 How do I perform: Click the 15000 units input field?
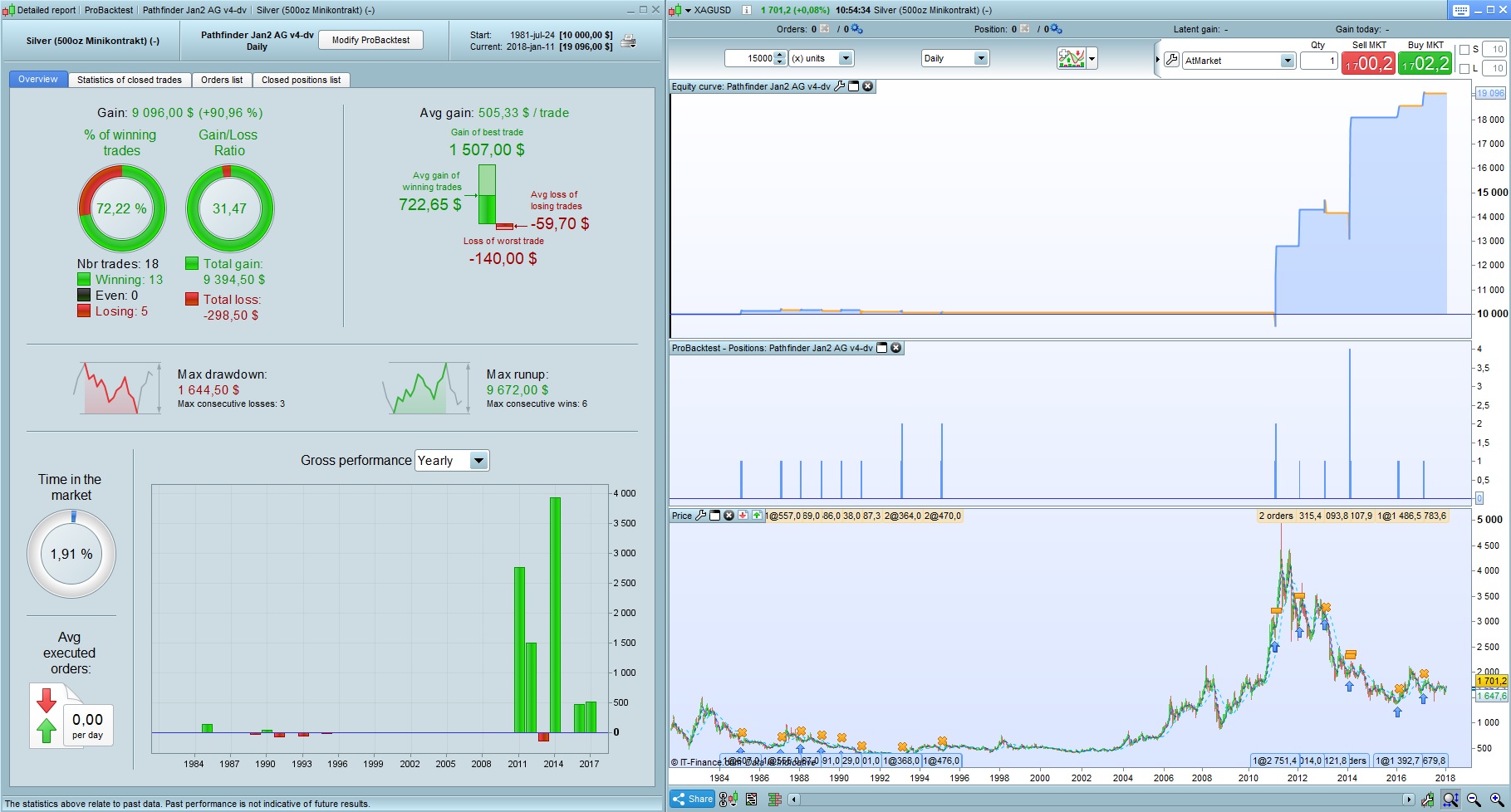[x=749, y=58]
